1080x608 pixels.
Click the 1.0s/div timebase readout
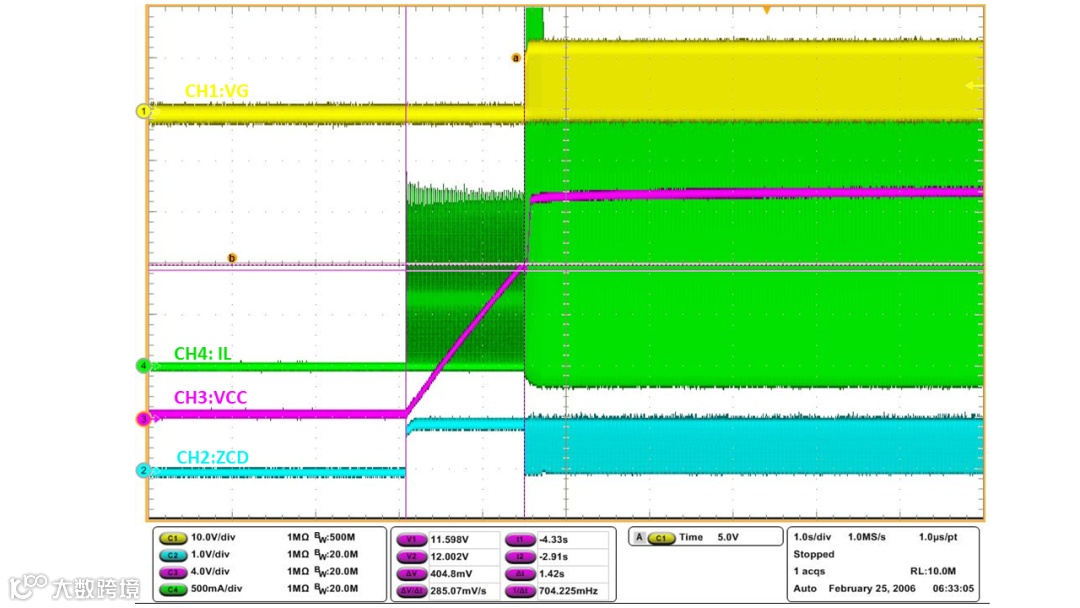(812, 537)
